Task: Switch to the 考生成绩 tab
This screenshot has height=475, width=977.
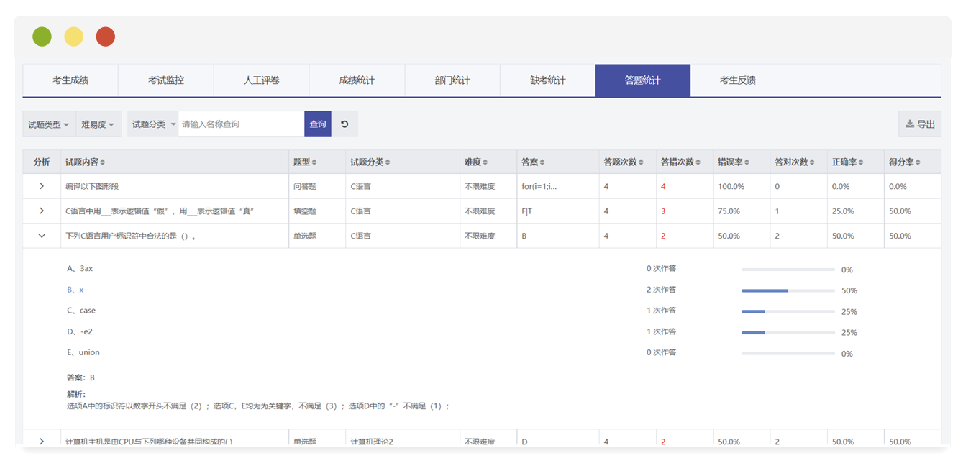Action: click(x=70, y=80)
